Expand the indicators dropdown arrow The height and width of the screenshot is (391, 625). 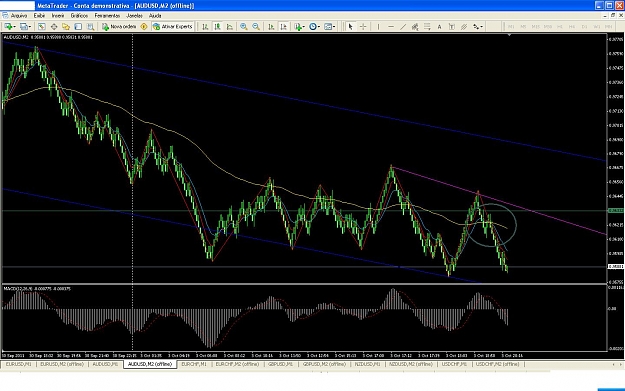click(x=304, y=27)
